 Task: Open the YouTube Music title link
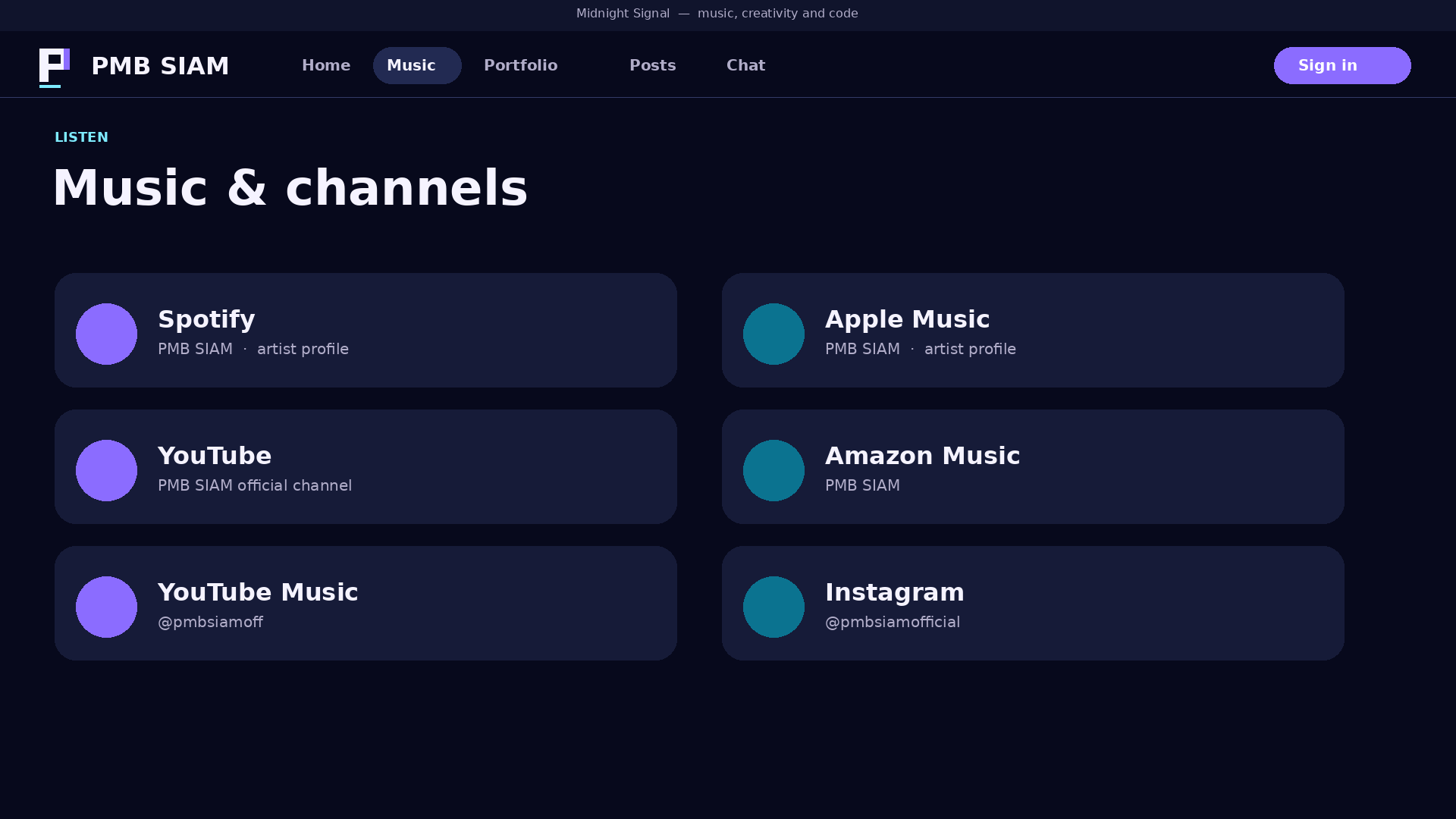[258, 592]
